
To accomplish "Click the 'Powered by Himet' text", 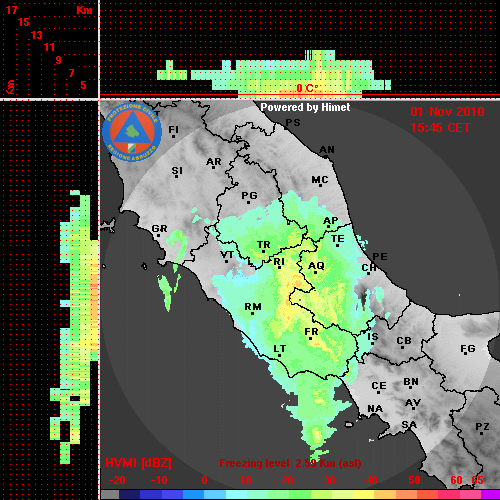I will point(305,107).
